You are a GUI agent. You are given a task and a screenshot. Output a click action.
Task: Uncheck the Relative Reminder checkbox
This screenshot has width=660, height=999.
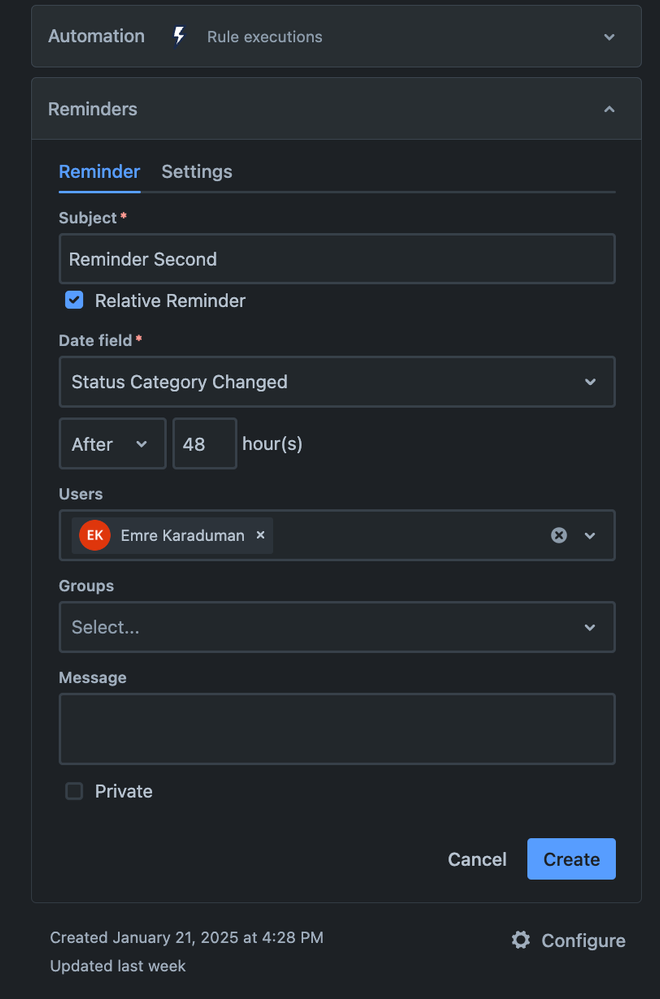74,300
